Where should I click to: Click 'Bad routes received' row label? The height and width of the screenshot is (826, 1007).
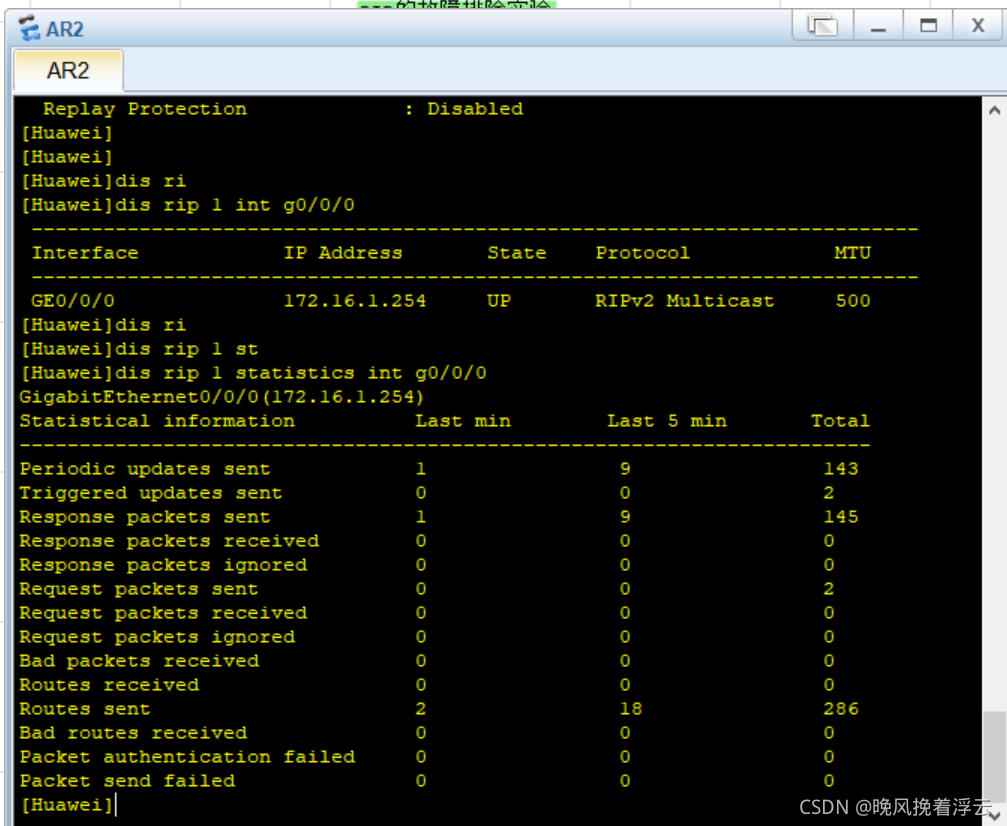pyautogui.click(x=133, y=733)
